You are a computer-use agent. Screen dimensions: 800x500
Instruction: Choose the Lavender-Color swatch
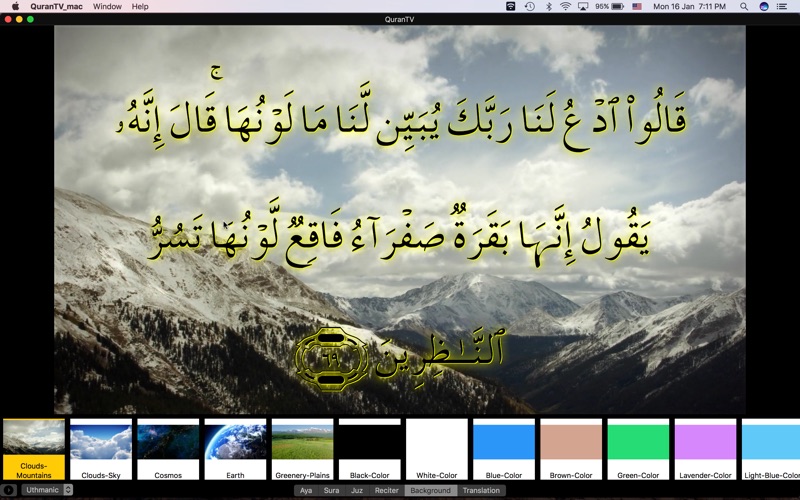[x=706, y=449]
